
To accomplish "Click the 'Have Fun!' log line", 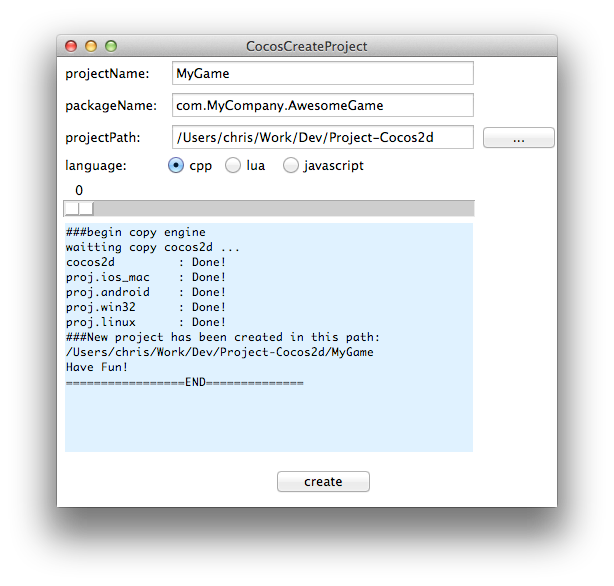I will pyautogui.click(x=97, y=367).
